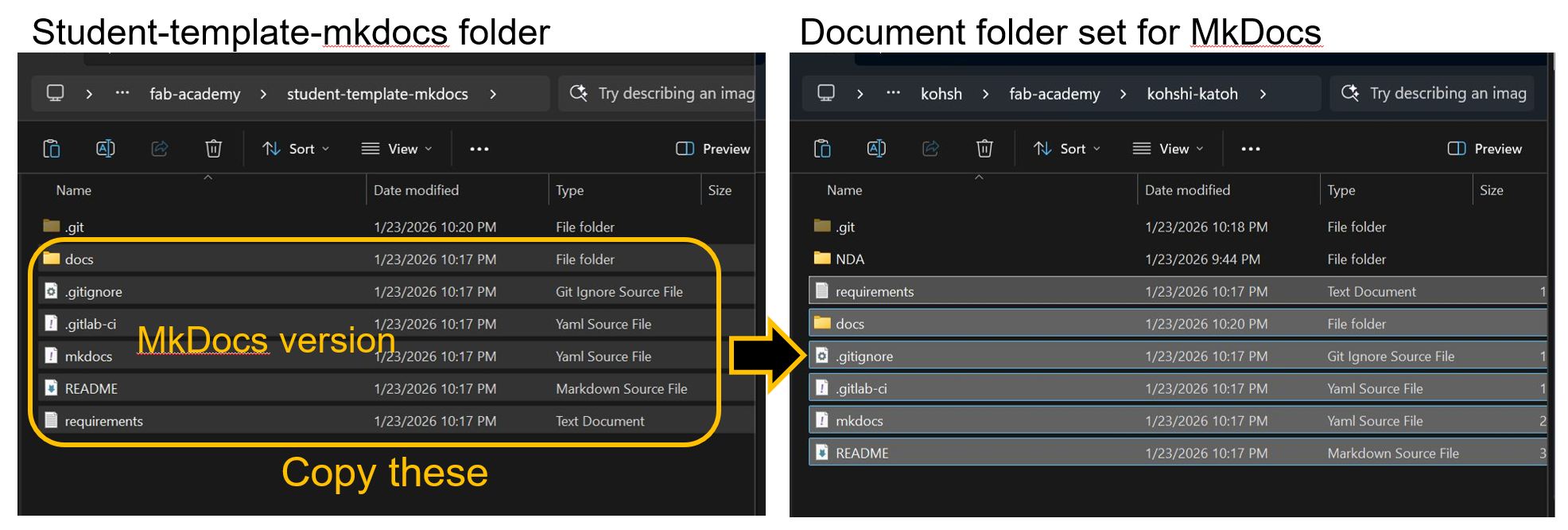Click Rename icon in right Explorer window

click(876, 149)
